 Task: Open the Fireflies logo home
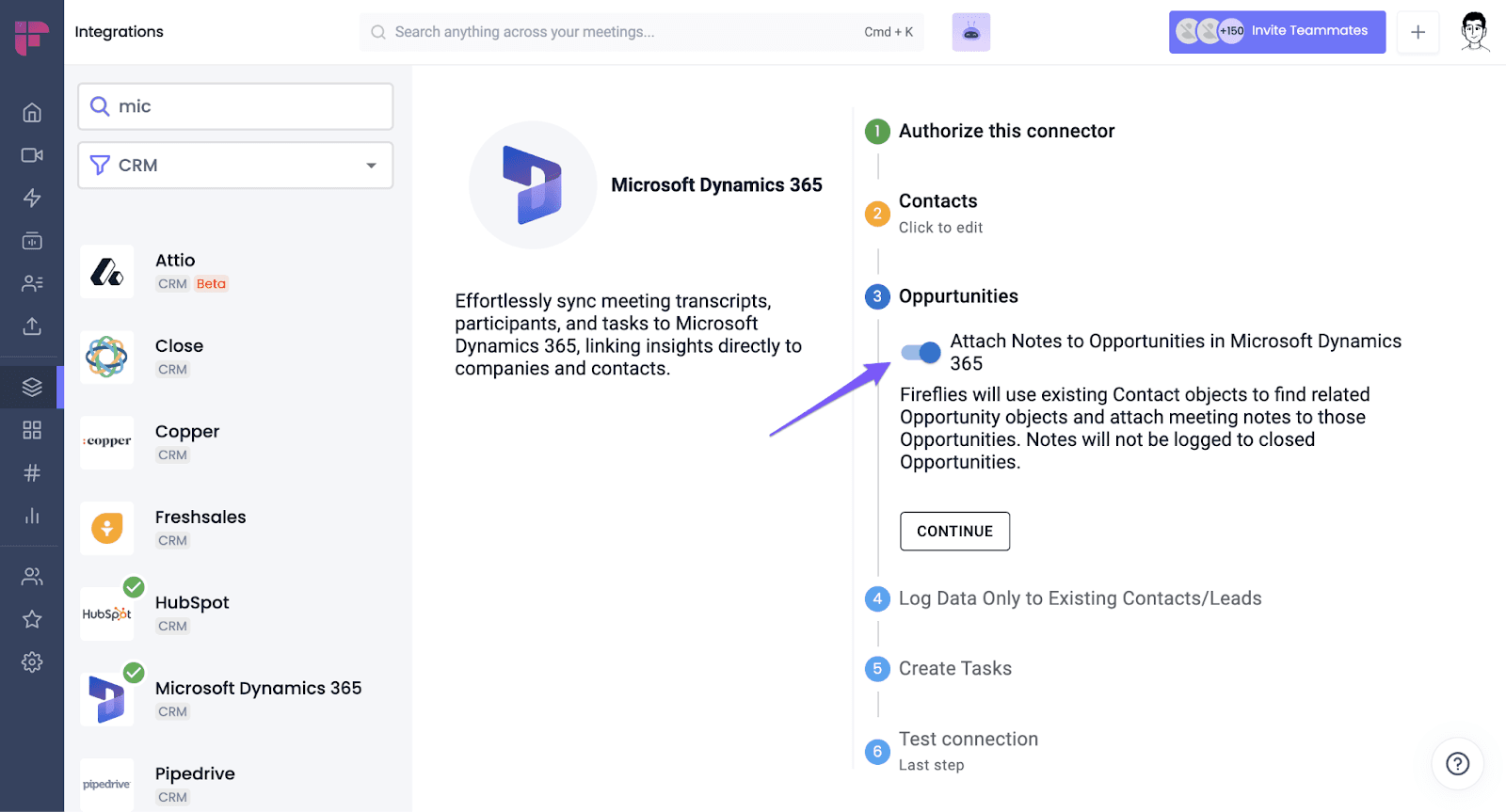[x=32, y=38]
